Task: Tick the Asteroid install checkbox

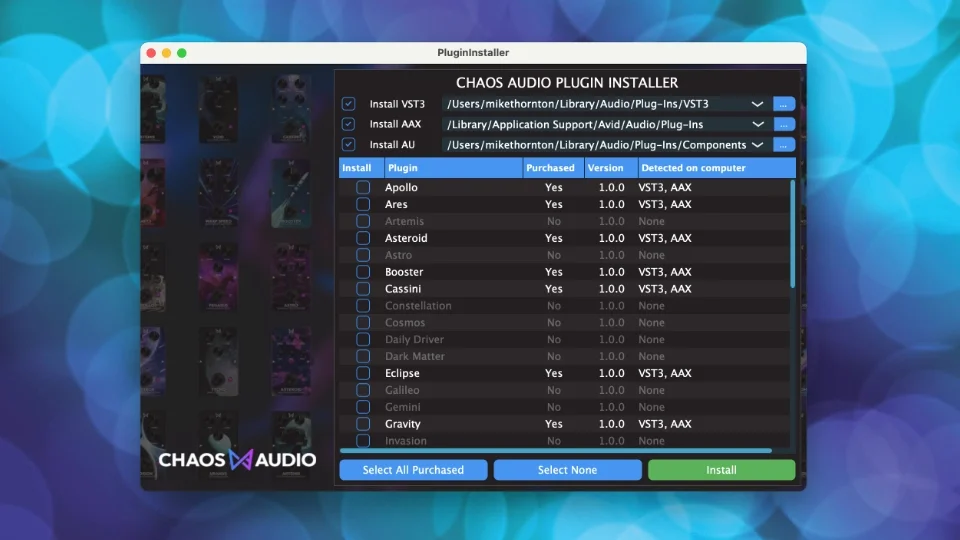Action: [363, 238]
